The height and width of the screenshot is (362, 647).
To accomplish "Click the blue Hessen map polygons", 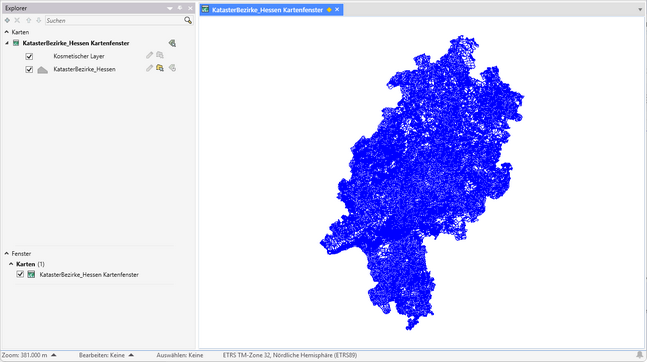I will (421, 182).
